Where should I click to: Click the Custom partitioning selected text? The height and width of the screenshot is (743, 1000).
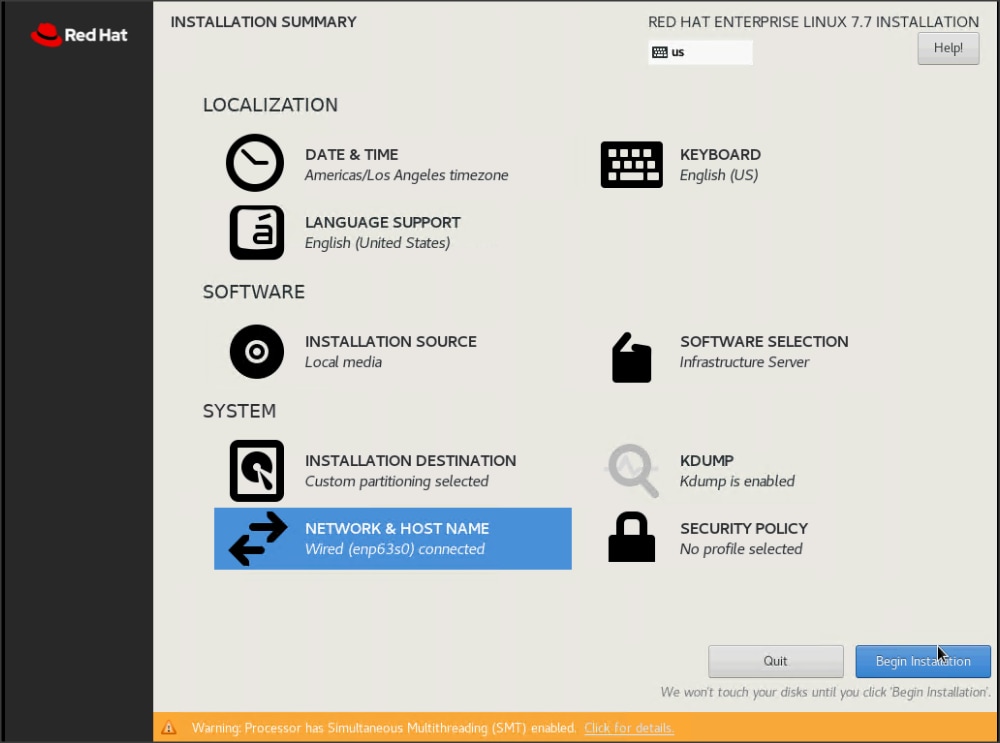tap(397, 481)
